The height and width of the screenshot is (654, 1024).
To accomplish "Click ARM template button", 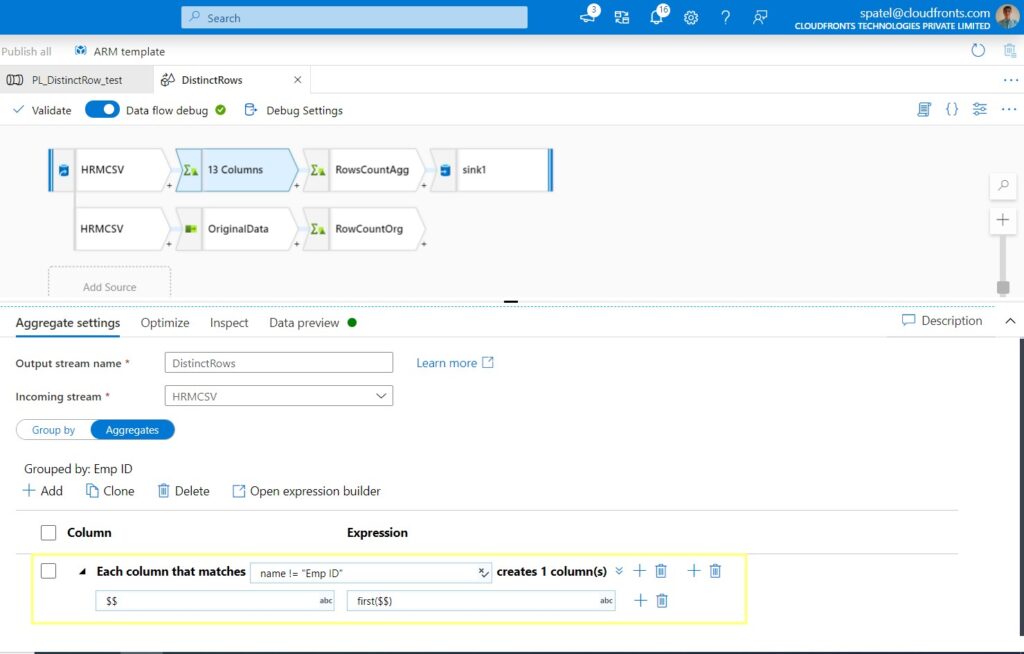I will click(120, 51).
